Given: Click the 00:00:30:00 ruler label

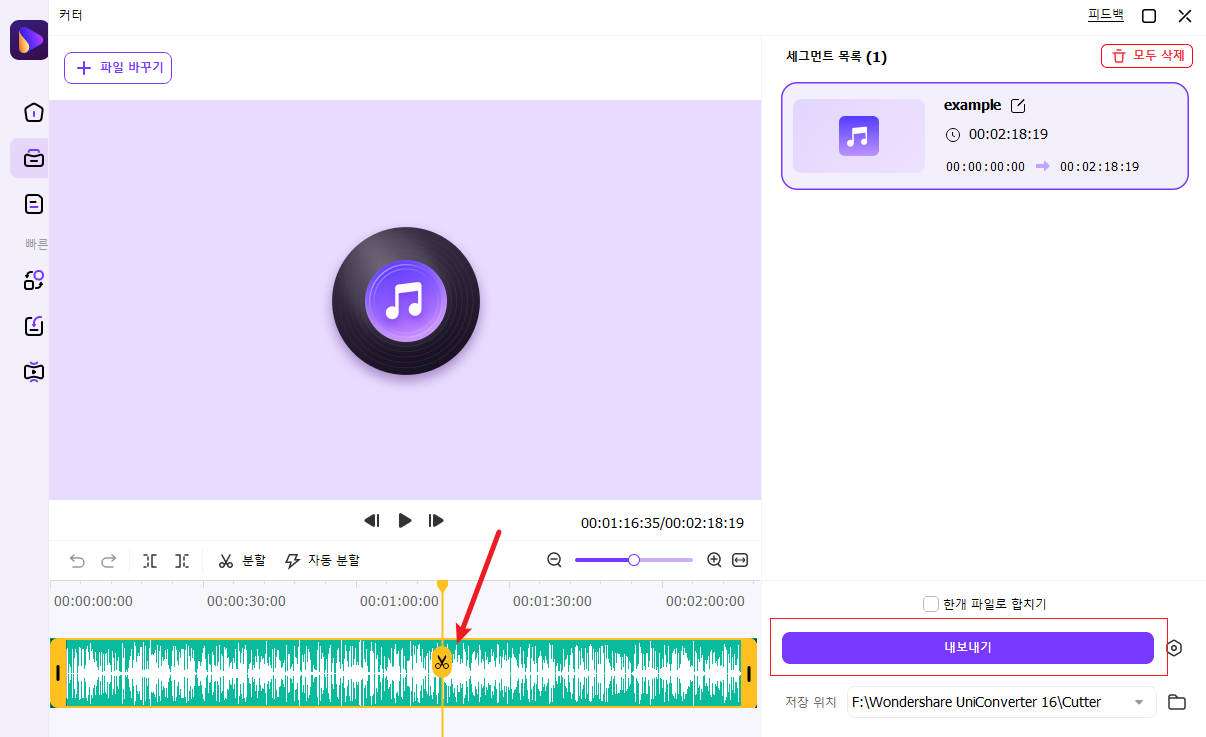Looking at the screenshot, I should coord(246,601).
